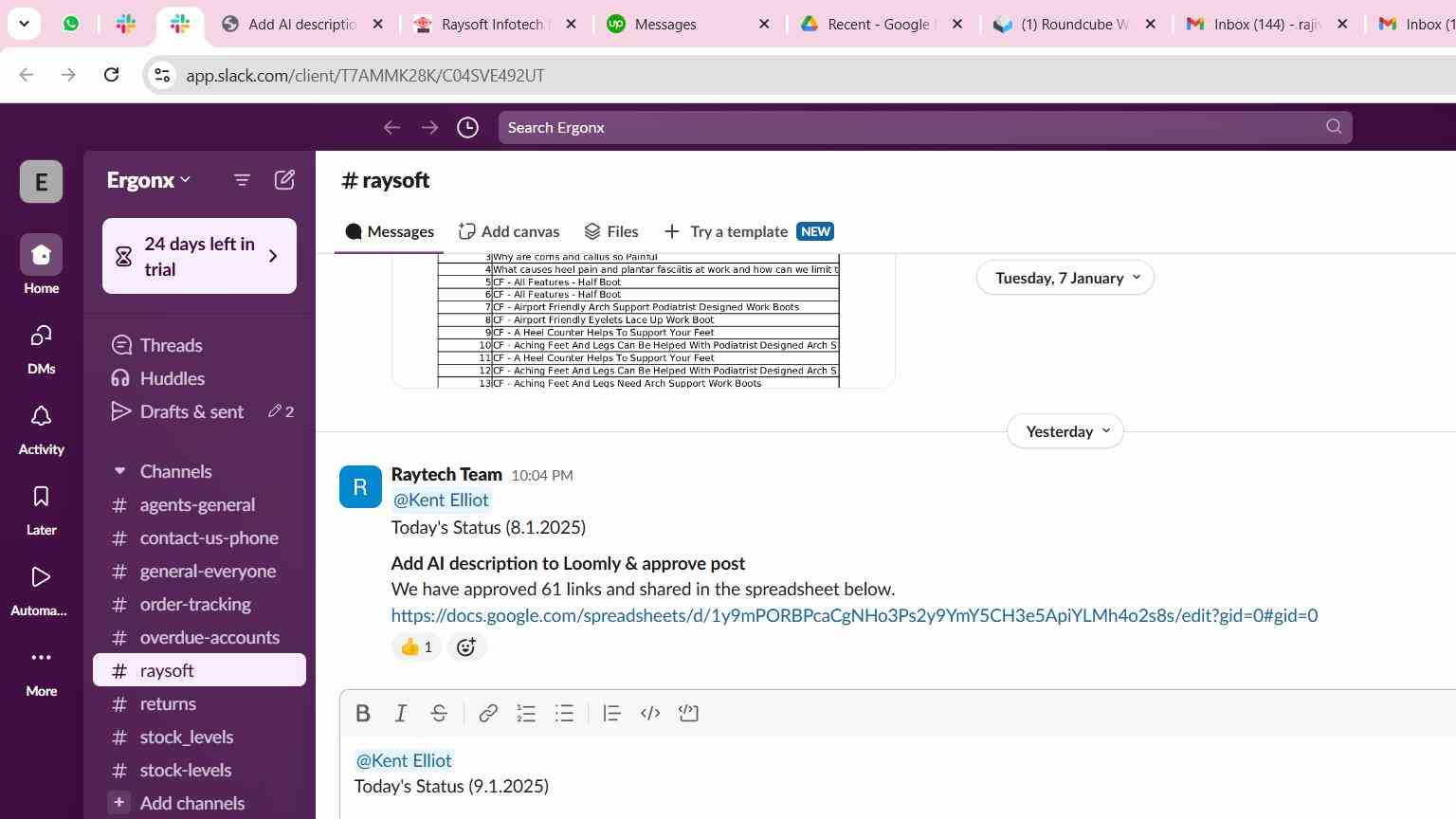Open the spreadsheet preview thumbnail
The image size is (1456, 819).
pyautogui.click(x=644, y=320)
